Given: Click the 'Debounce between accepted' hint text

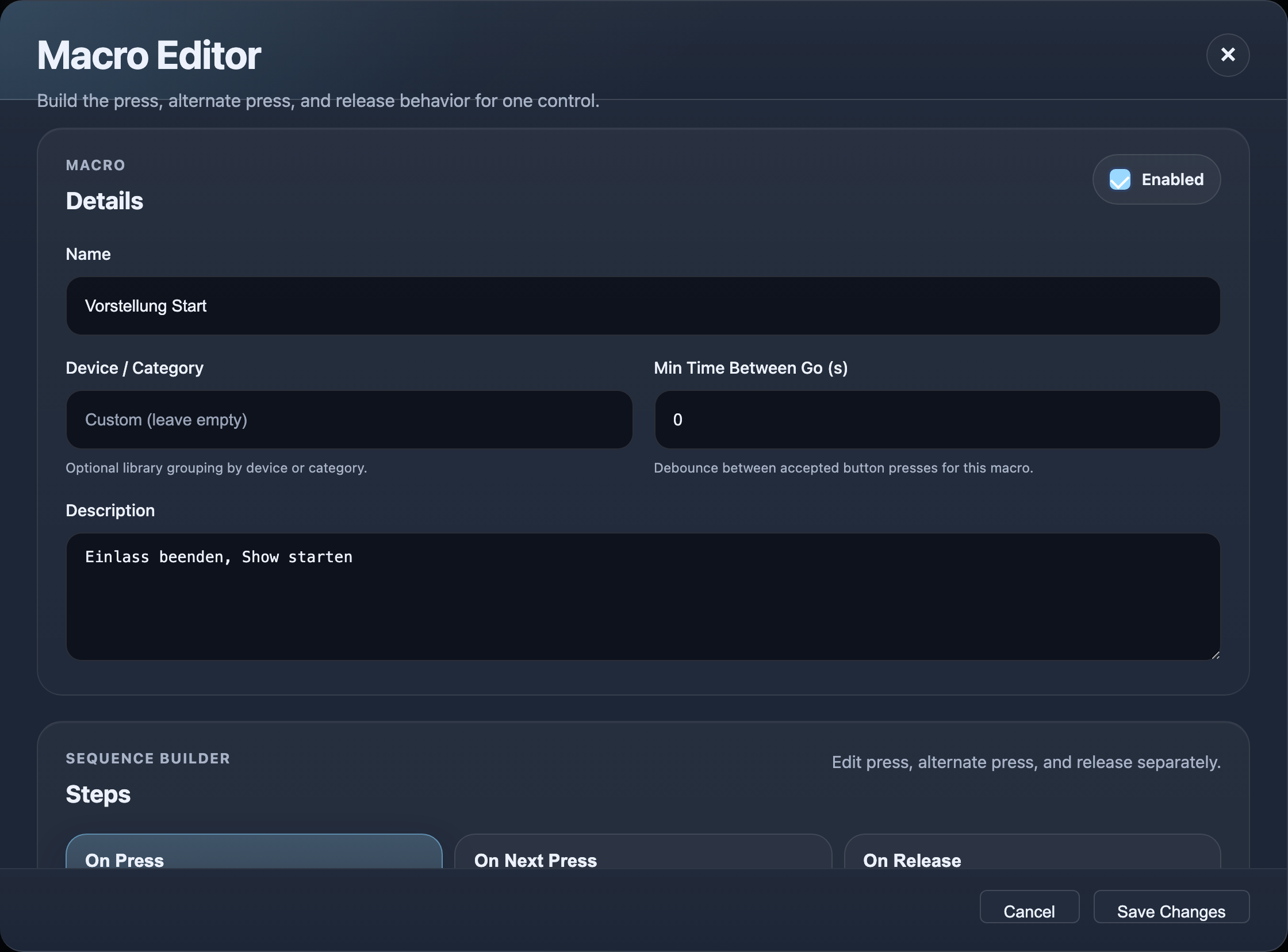Looking at the screenshot, I should click(843, 468).
